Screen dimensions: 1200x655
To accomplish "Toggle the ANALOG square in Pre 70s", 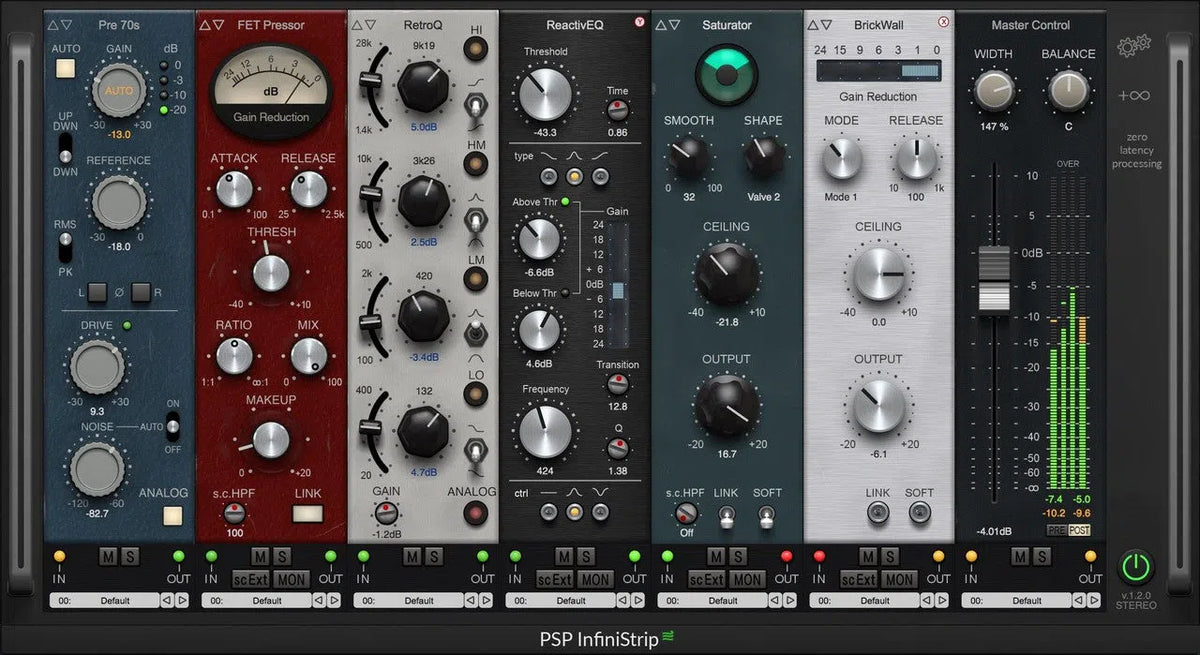I will coord(174,516).
